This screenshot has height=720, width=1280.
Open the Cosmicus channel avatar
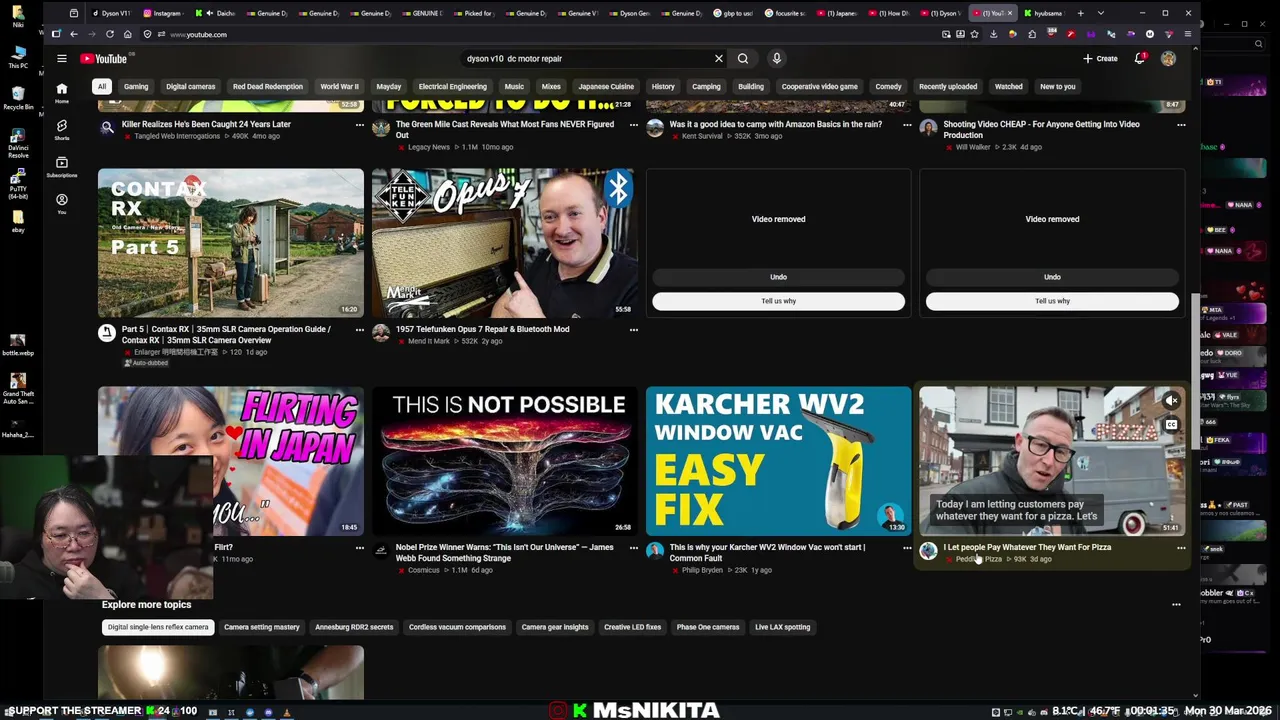[380, 551]
